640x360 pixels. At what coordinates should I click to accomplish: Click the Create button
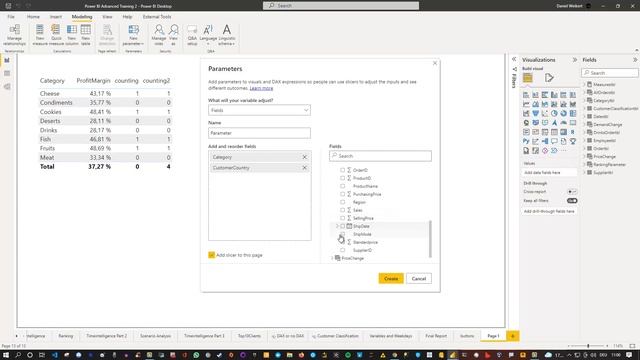click(391, 278)
